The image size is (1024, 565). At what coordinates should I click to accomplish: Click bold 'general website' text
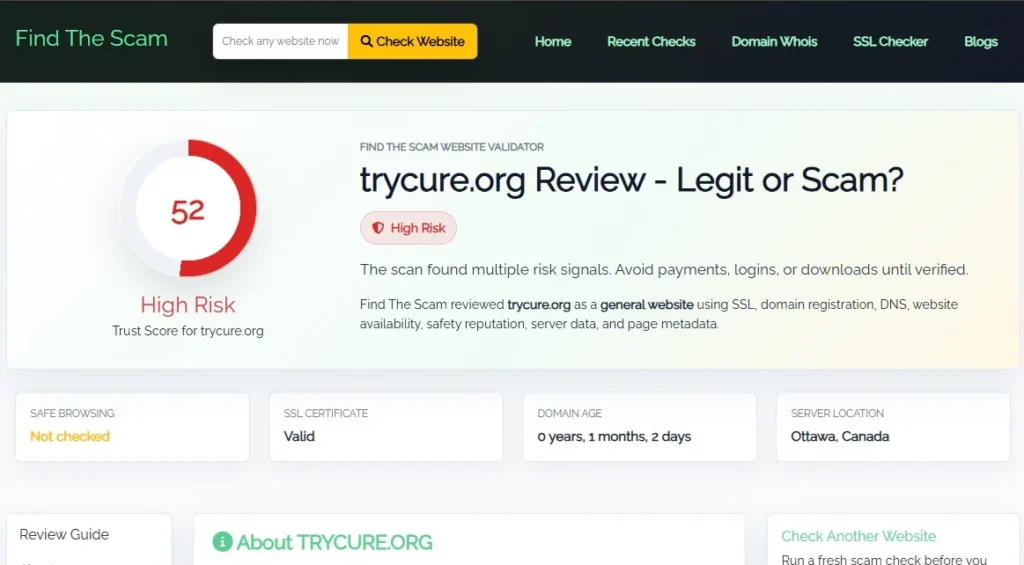pyautogui.click(x=647, y=304)
